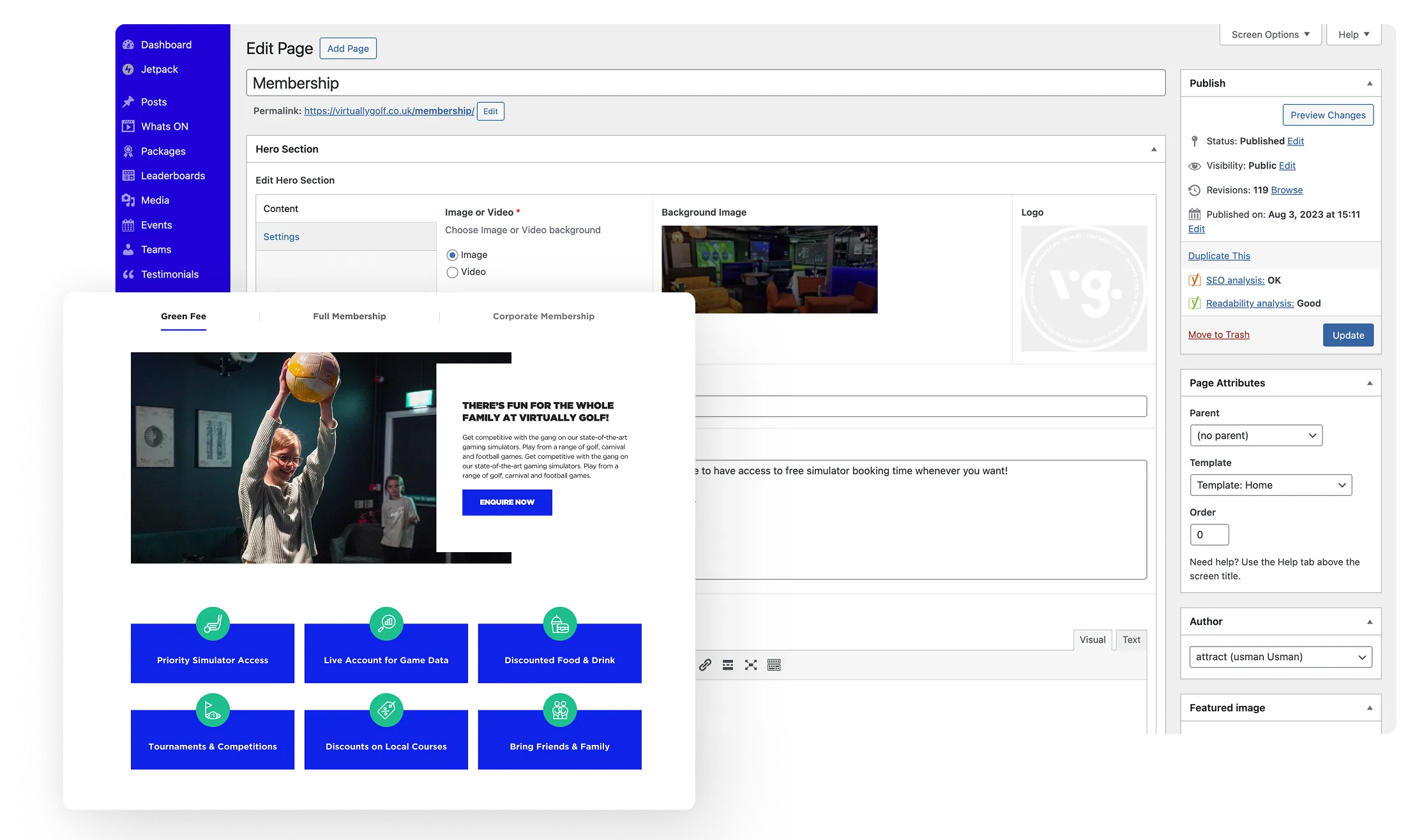Expand Screen Options menu

point(1270,34)
